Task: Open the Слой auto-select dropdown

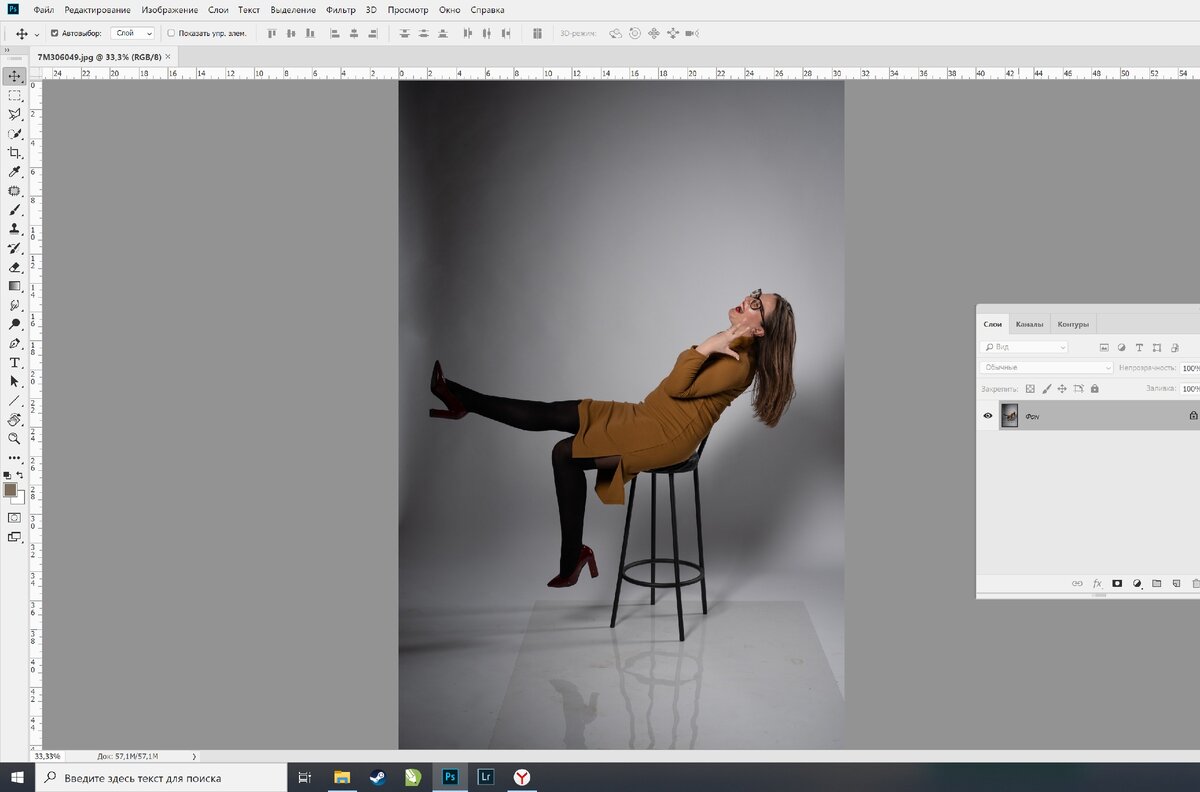Action: [132, 33]
